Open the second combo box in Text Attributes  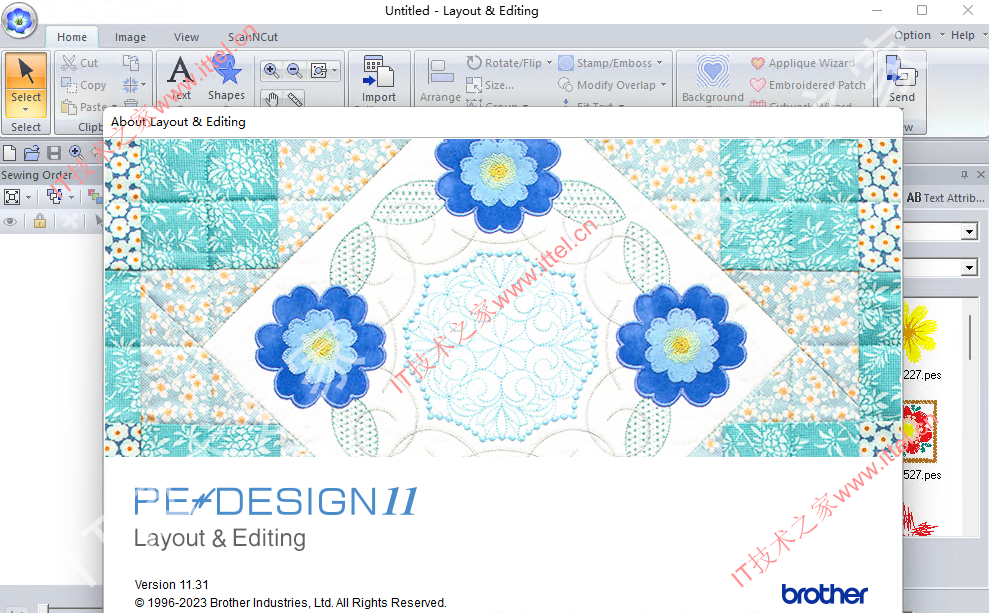tap(969, 268)
